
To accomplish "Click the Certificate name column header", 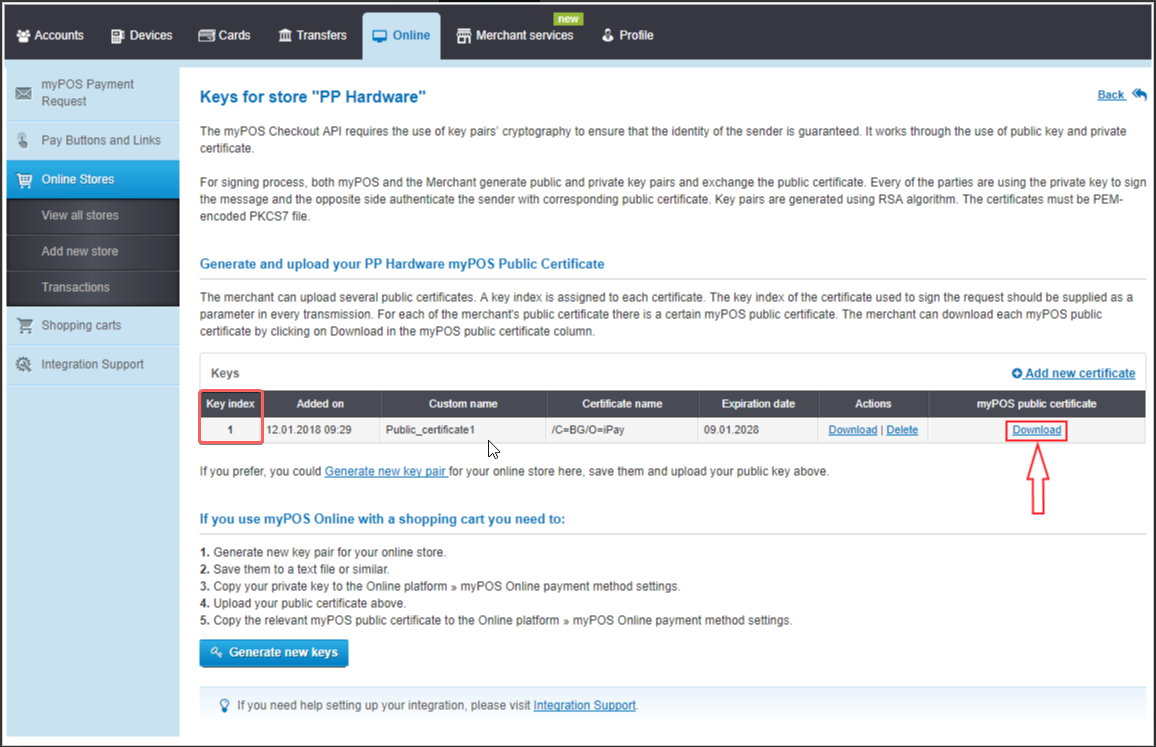I will point(621,404).
